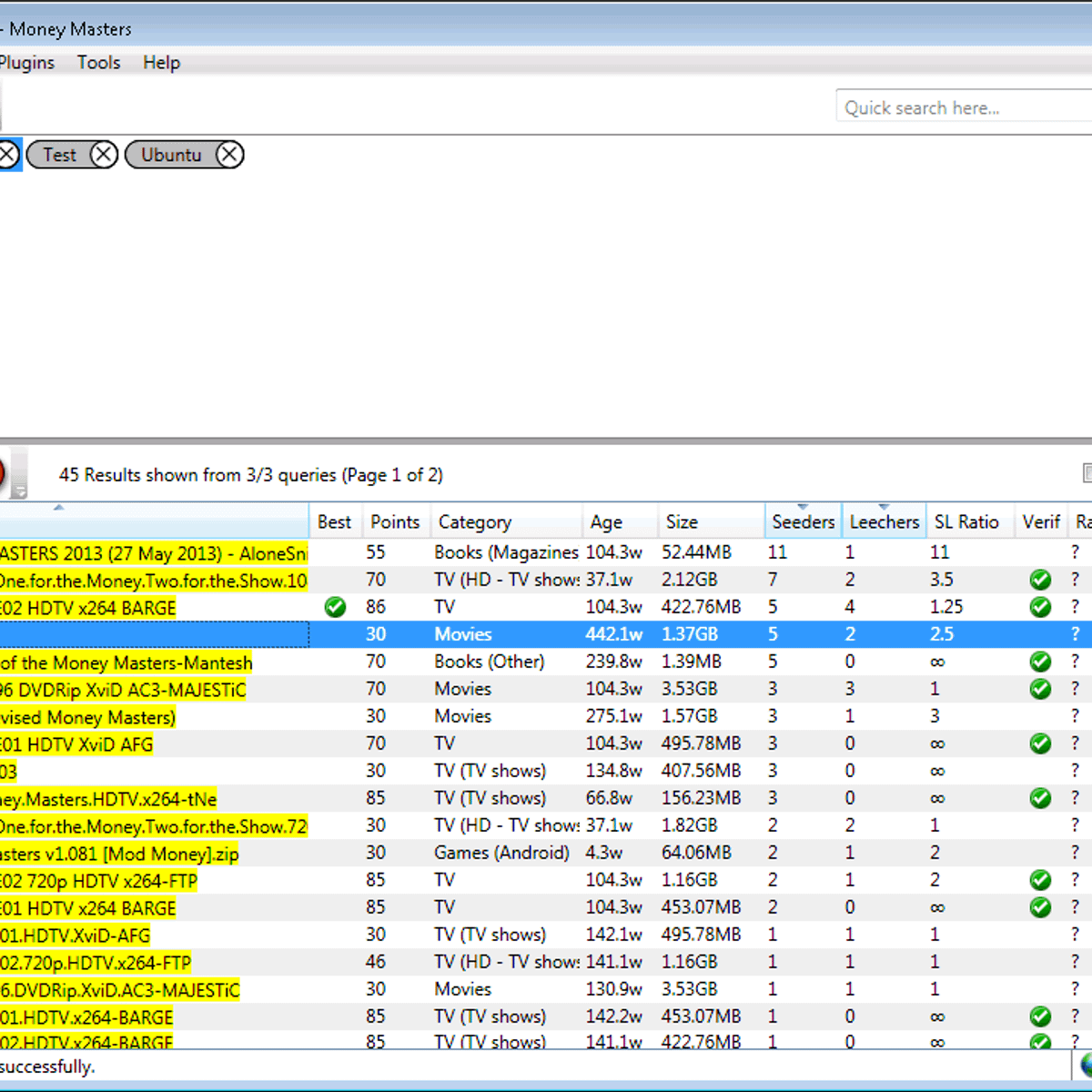Remove the Test query tag with its X
This screenshot has width=1092, height=1092.
point(104,155)
